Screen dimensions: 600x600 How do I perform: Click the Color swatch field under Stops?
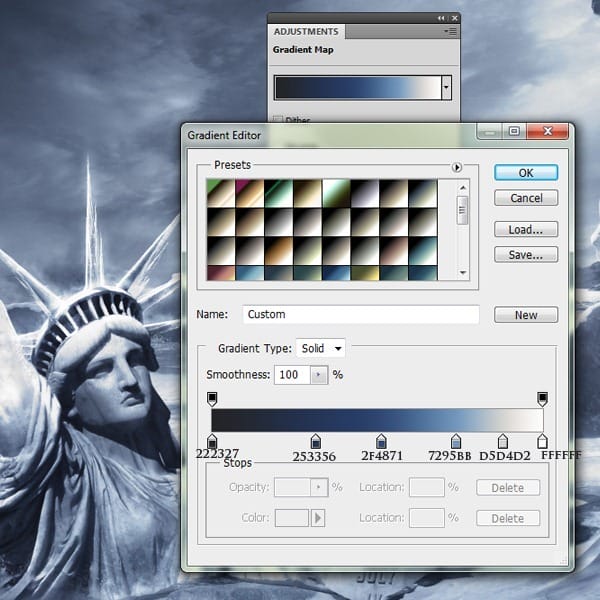(292, 518)
